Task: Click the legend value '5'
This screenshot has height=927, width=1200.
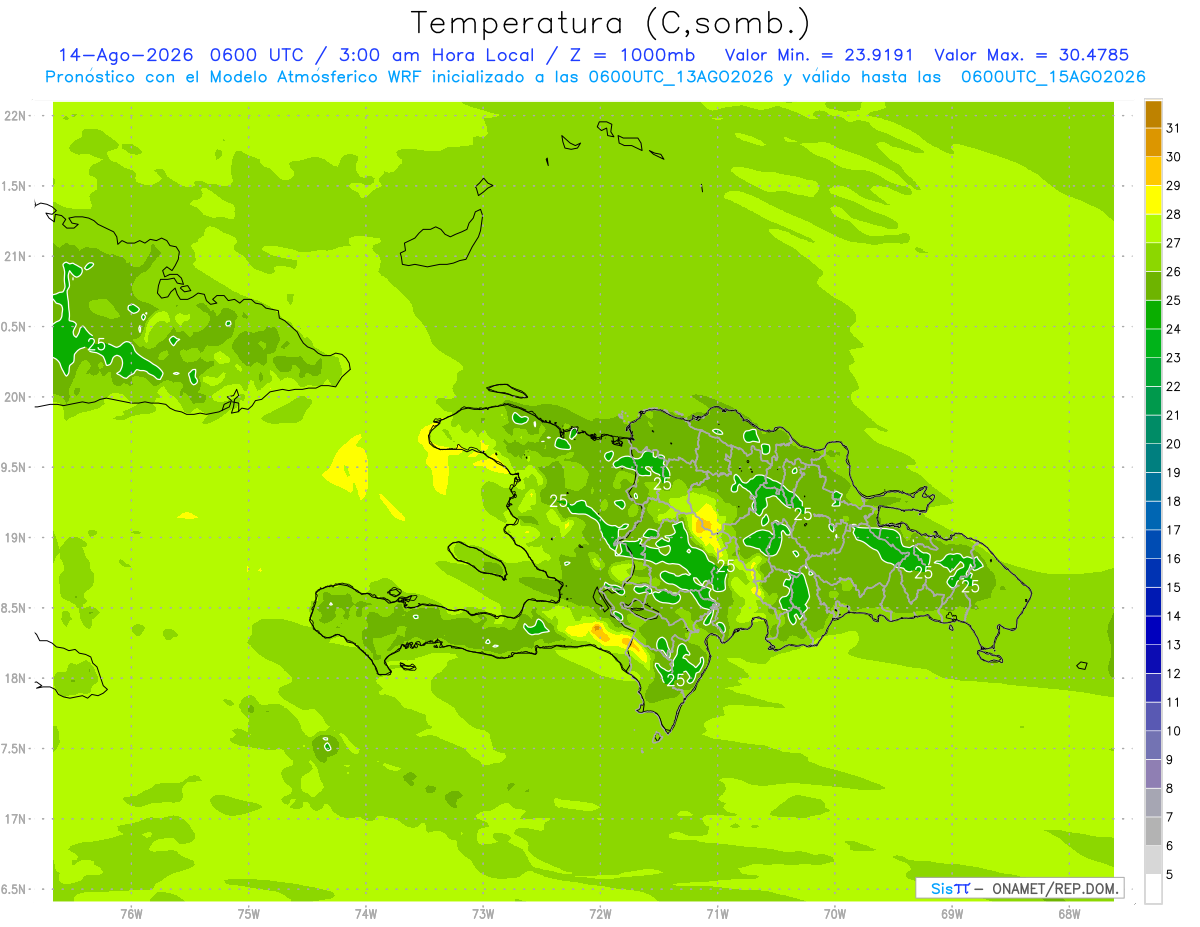Action: click(1170, 875)
